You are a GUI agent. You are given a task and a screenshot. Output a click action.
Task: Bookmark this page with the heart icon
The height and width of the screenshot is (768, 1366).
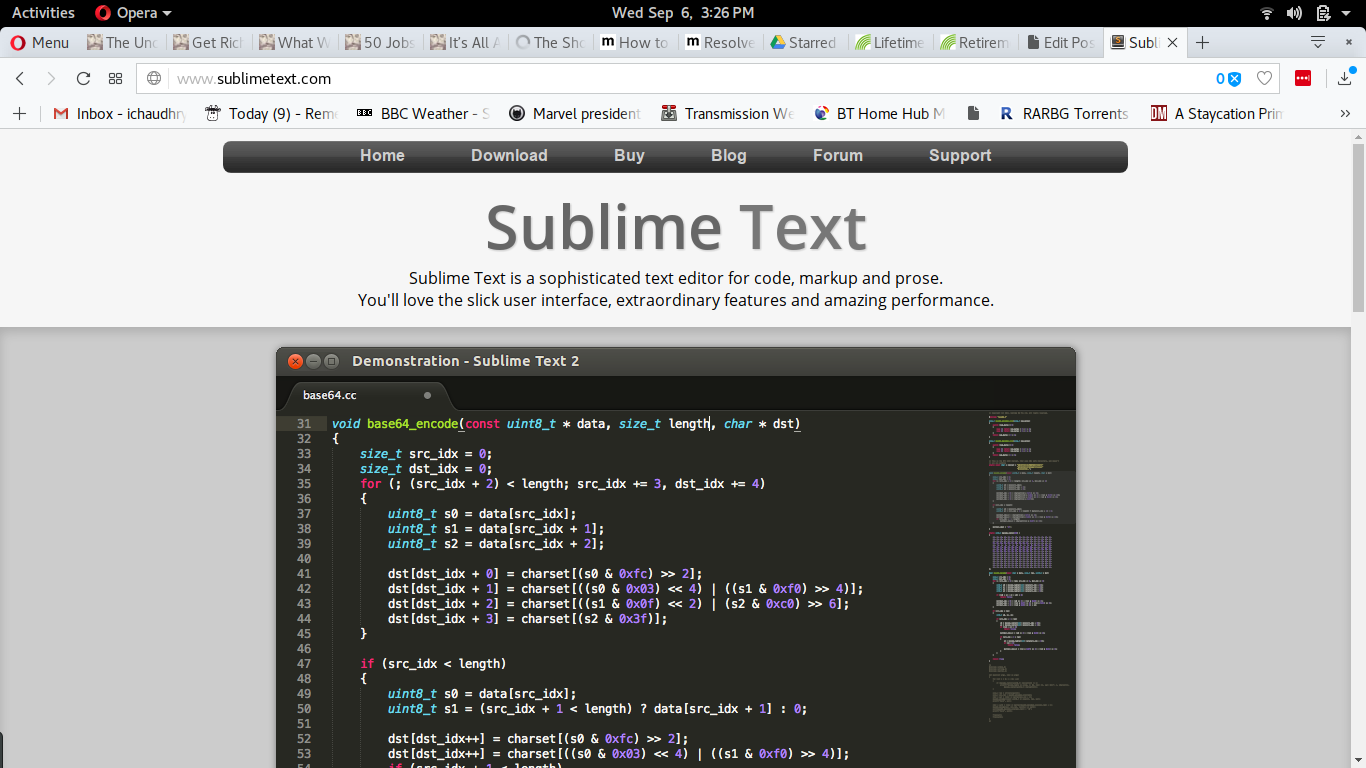click(1264, 78)
